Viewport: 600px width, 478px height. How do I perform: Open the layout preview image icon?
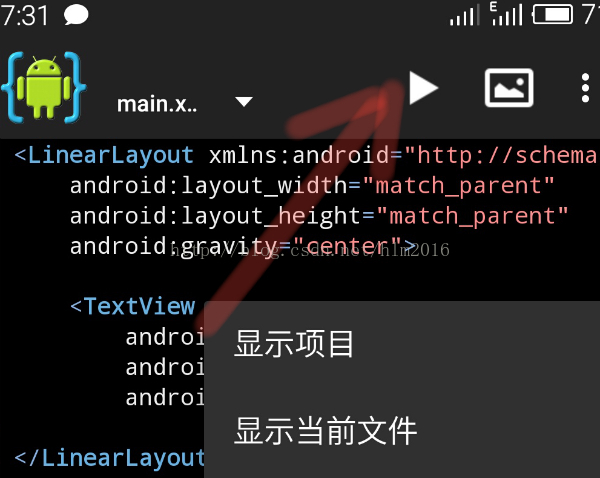[x=509, y=88]
